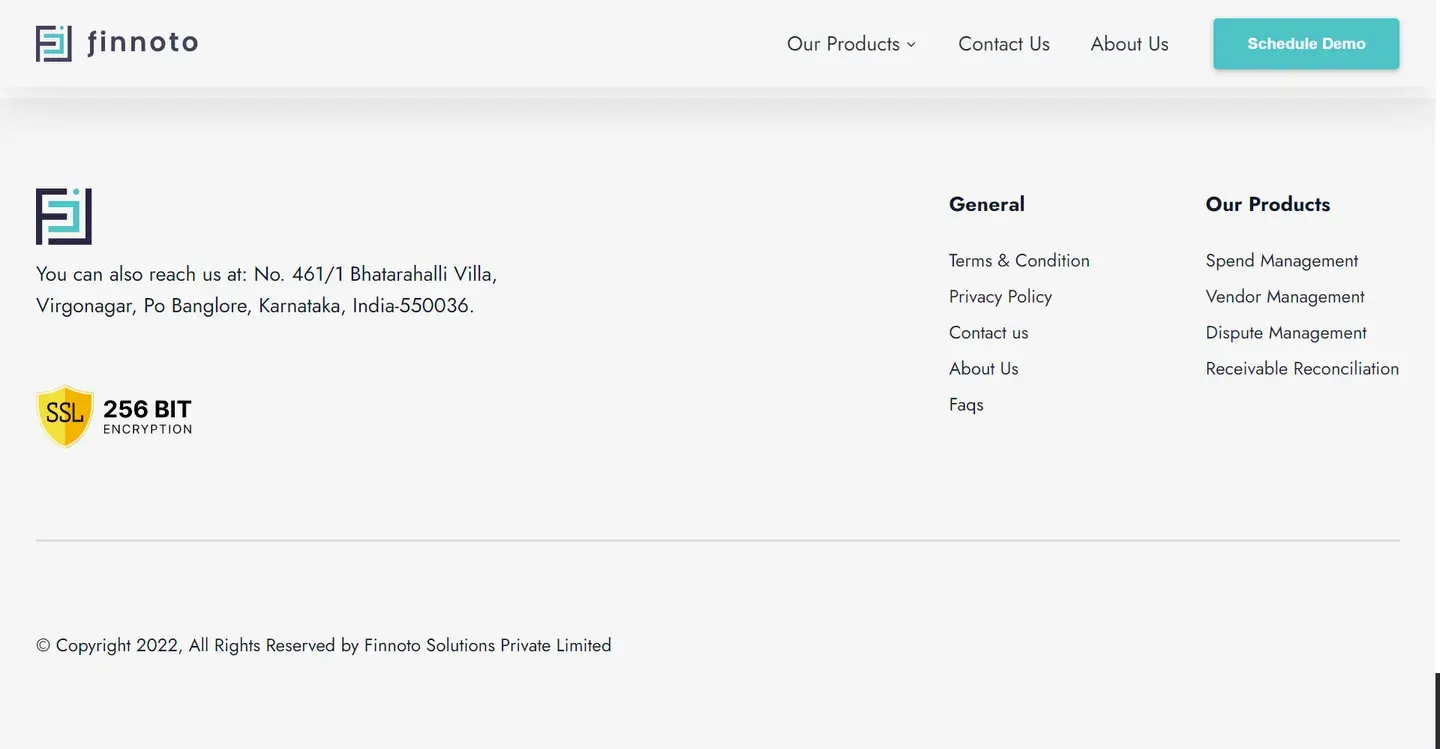Go to Dispute Management page
Viewport: 1440px width, 749px height.
pyautogui.click(x=1286, y=332)
